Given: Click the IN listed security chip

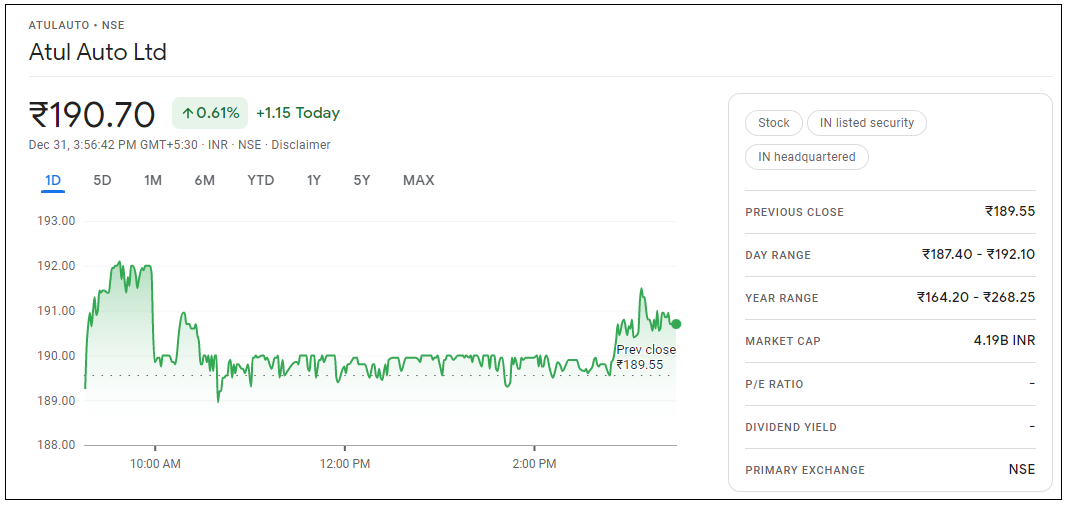Looking at the screenshot, I should 866,123.
